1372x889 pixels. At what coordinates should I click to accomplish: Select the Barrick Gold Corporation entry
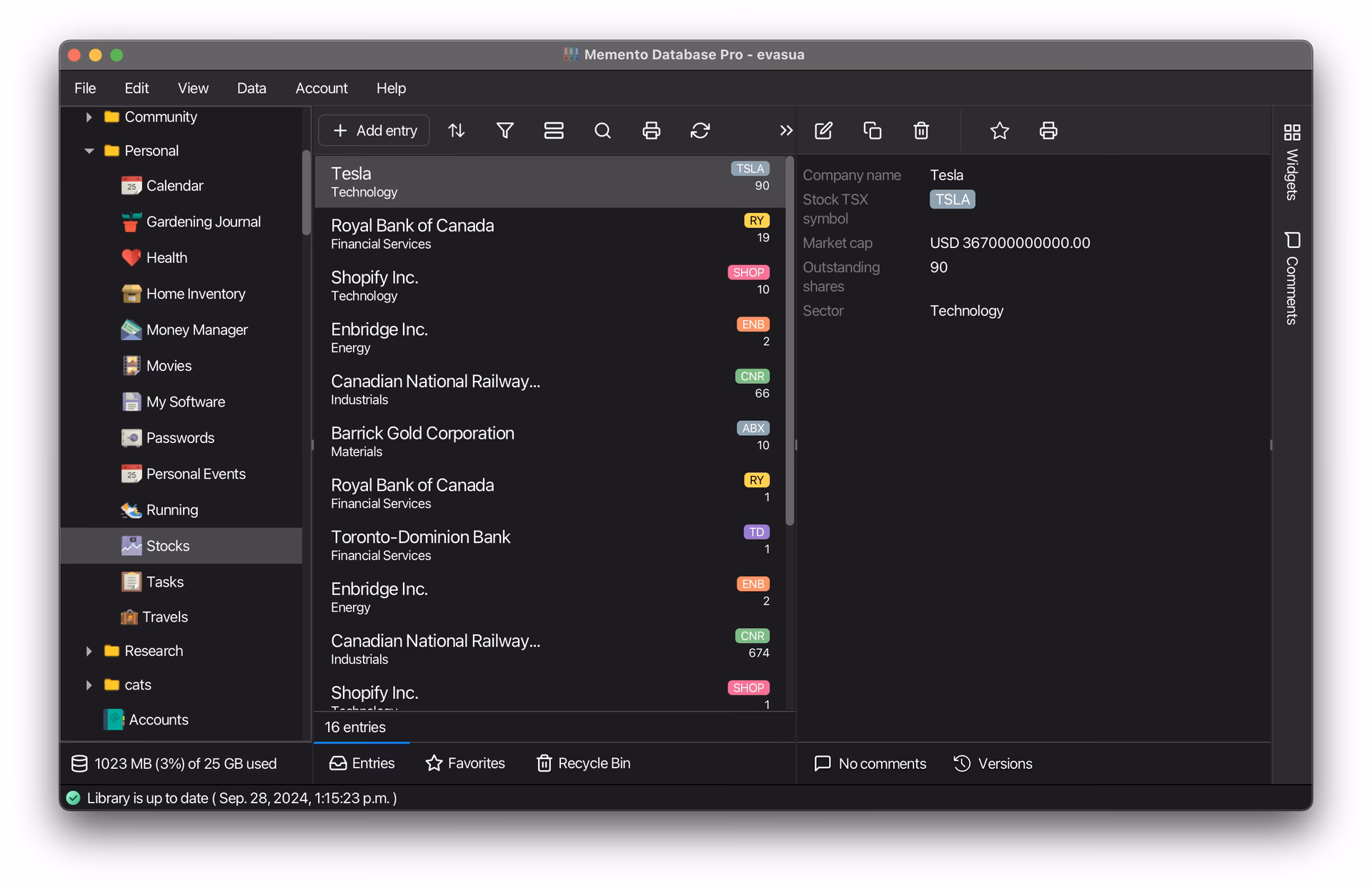pyautogui.click(x=550, y=442)
